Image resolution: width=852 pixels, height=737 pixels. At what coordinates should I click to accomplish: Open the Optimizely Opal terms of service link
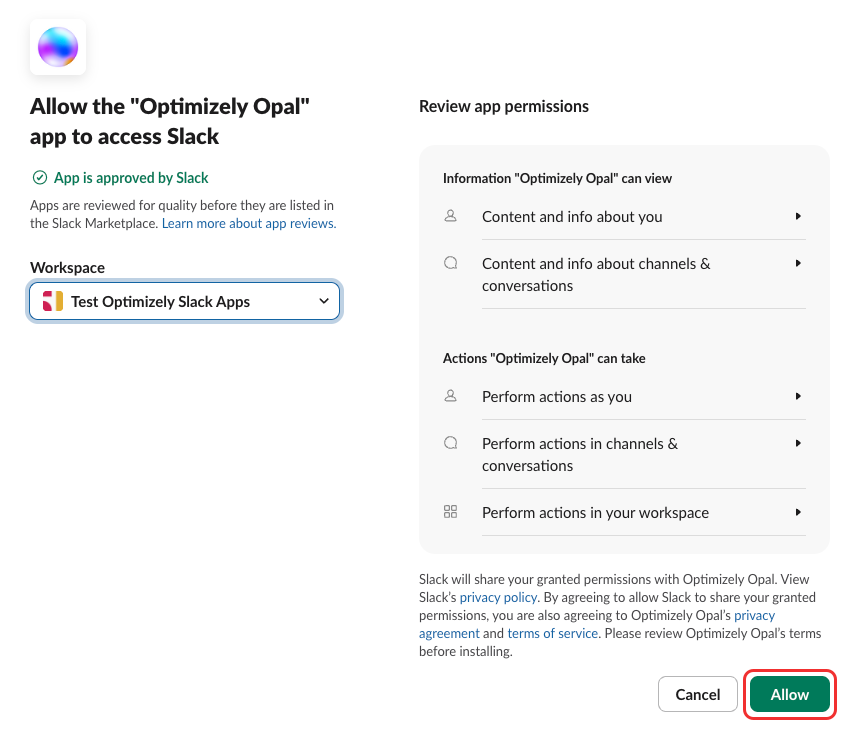pos(552,633)
